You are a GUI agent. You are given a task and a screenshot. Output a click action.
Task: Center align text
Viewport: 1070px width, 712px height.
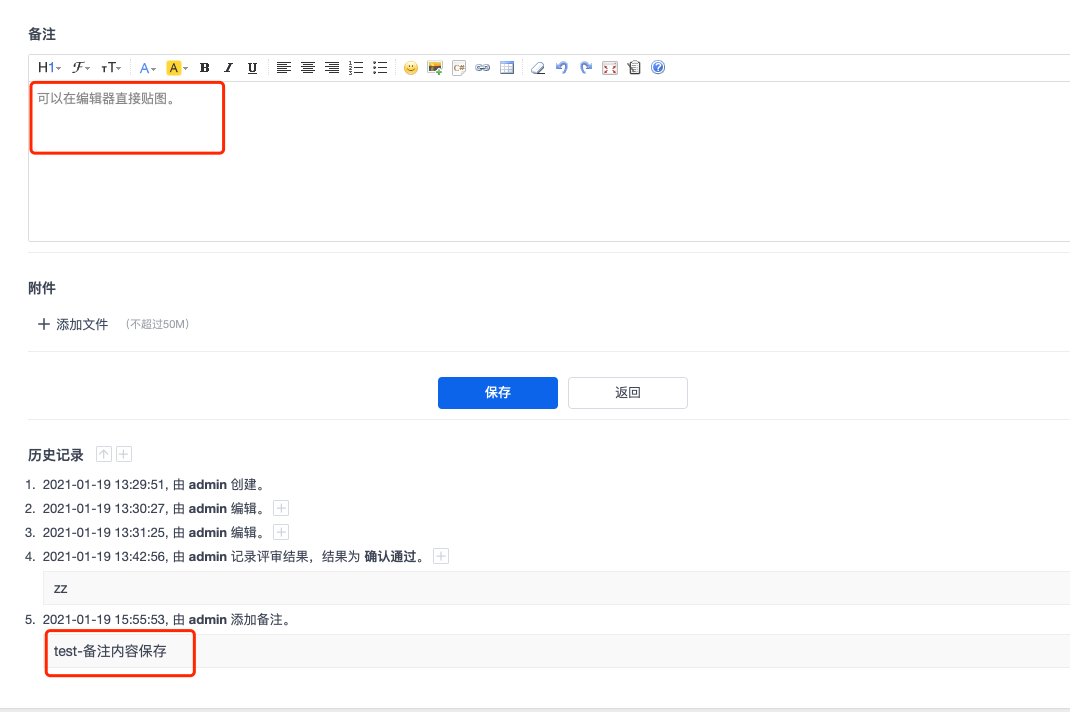(308, 68)
